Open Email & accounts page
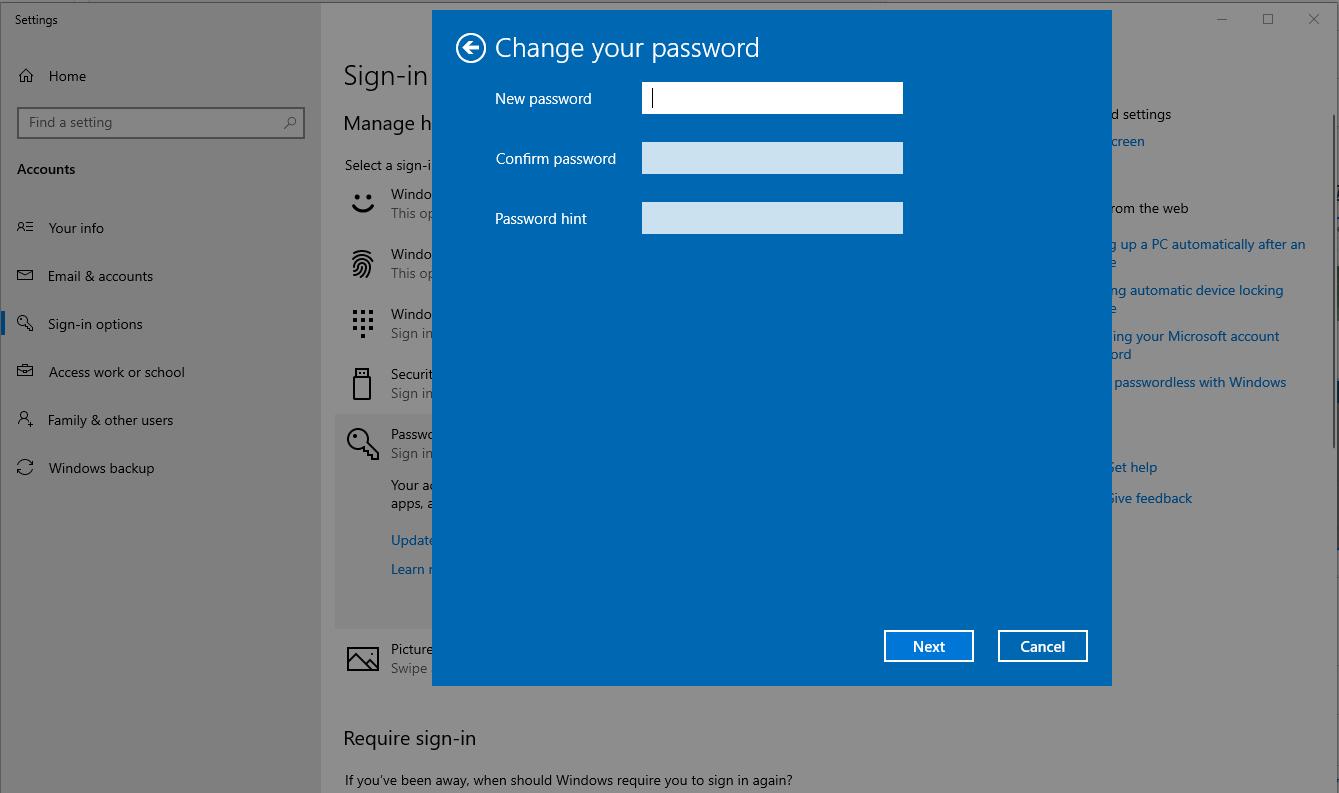This screenshot has height=793, width=1339. pos(100,276)
